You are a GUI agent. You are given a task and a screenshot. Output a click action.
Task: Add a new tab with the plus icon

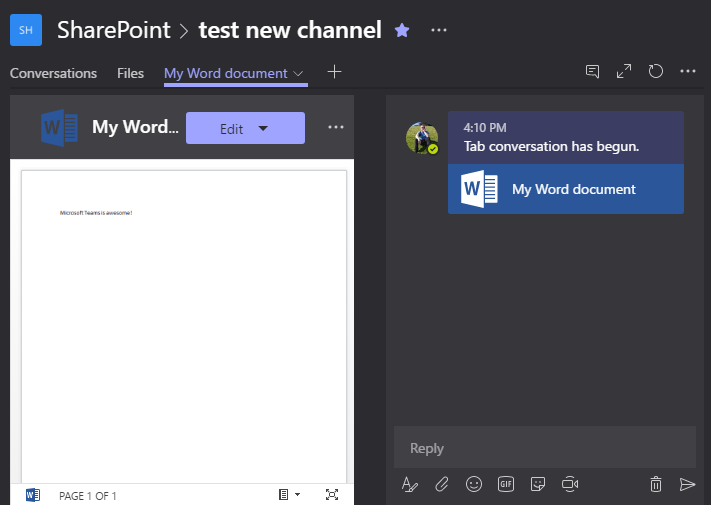[x=334, y=72]
